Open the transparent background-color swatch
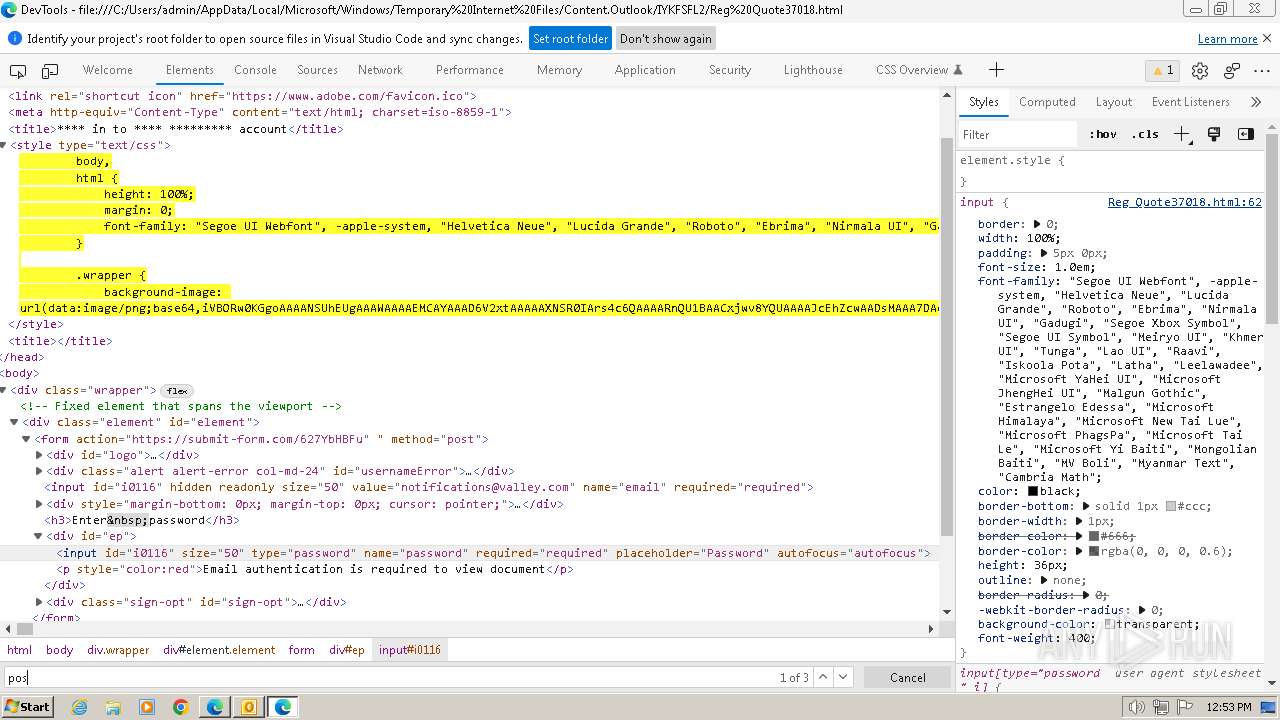 (1109, 624)
